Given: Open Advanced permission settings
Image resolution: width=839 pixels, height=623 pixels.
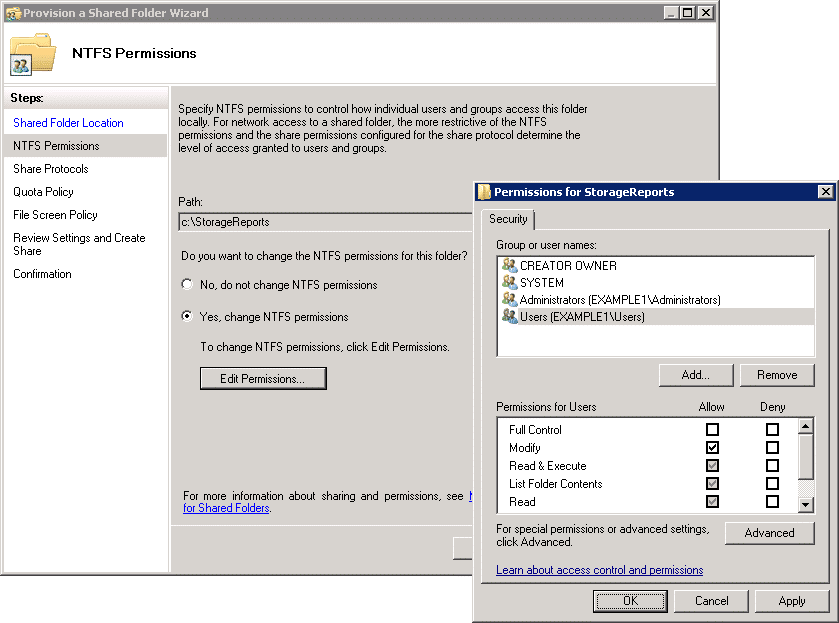Looking at the screenshot, I should pyautogui.click(x=769, y=533).
